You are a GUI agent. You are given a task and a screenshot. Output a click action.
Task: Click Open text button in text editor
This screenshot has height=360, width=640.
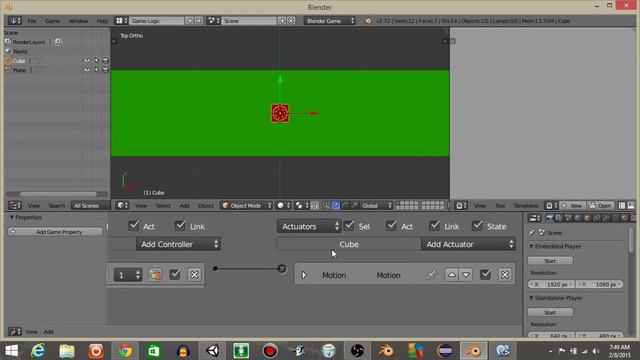600,205
